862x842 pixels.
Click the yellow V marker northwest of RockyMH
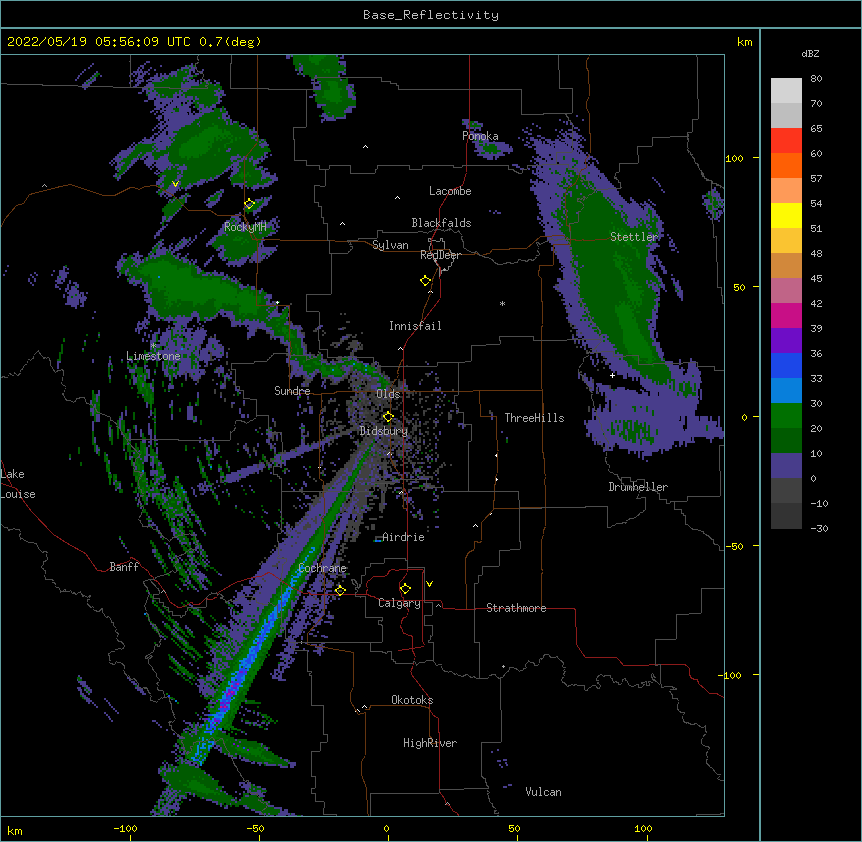pyautogui.click(x=175, y=184)
